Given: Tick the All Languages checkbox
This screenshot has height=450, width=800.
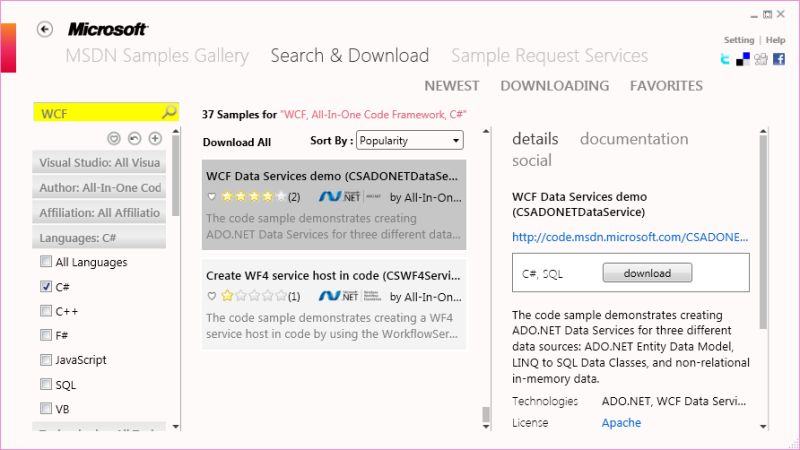Looking at the screenshot, I should pyautogui.click(x=46, y=262).
